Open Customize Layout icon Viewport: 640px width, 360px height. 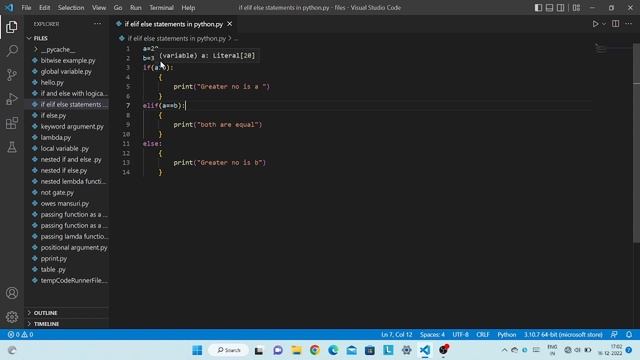click(576, 8)
